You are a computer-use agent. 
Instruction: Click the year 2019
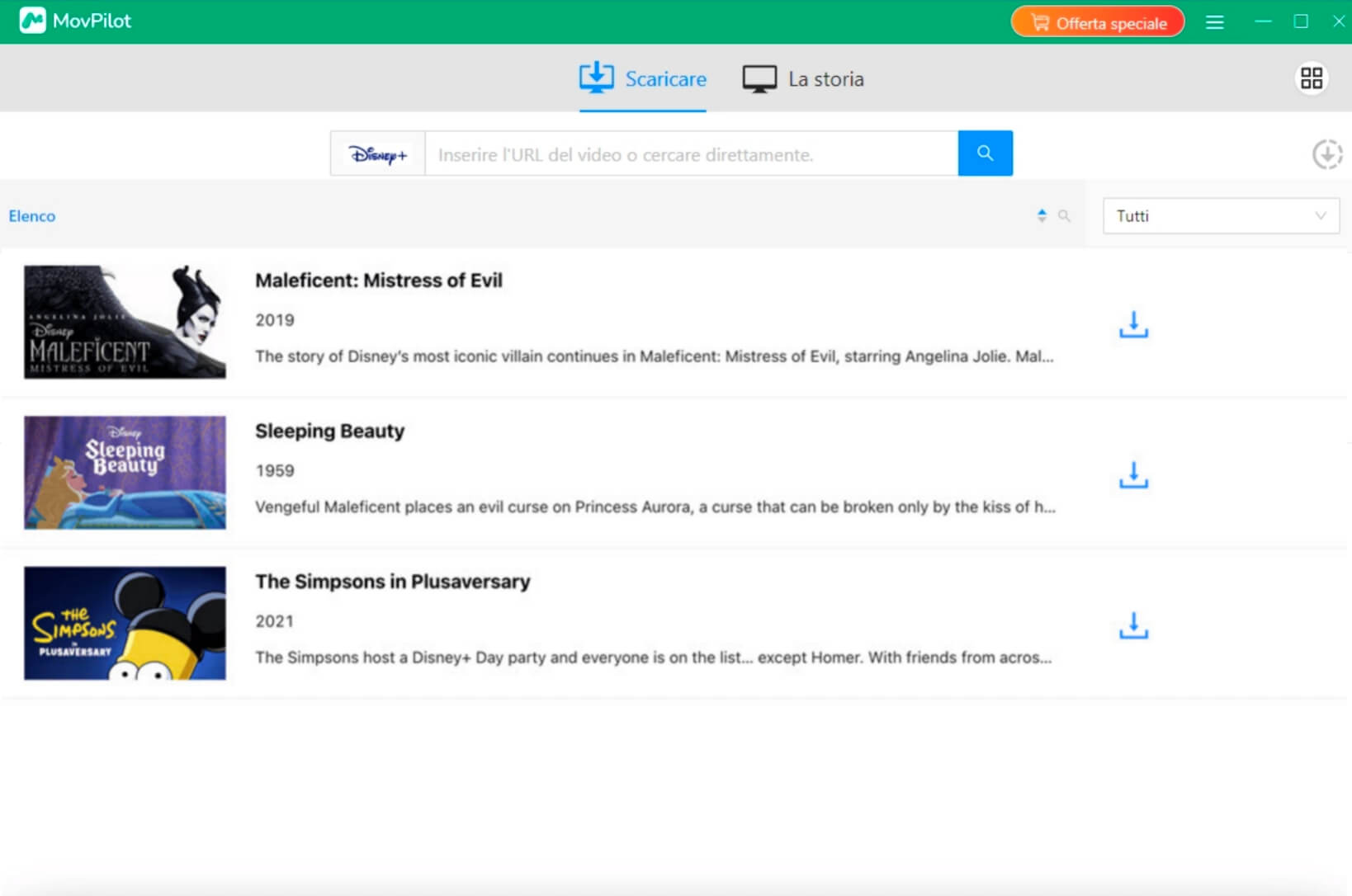pos(275,320)
